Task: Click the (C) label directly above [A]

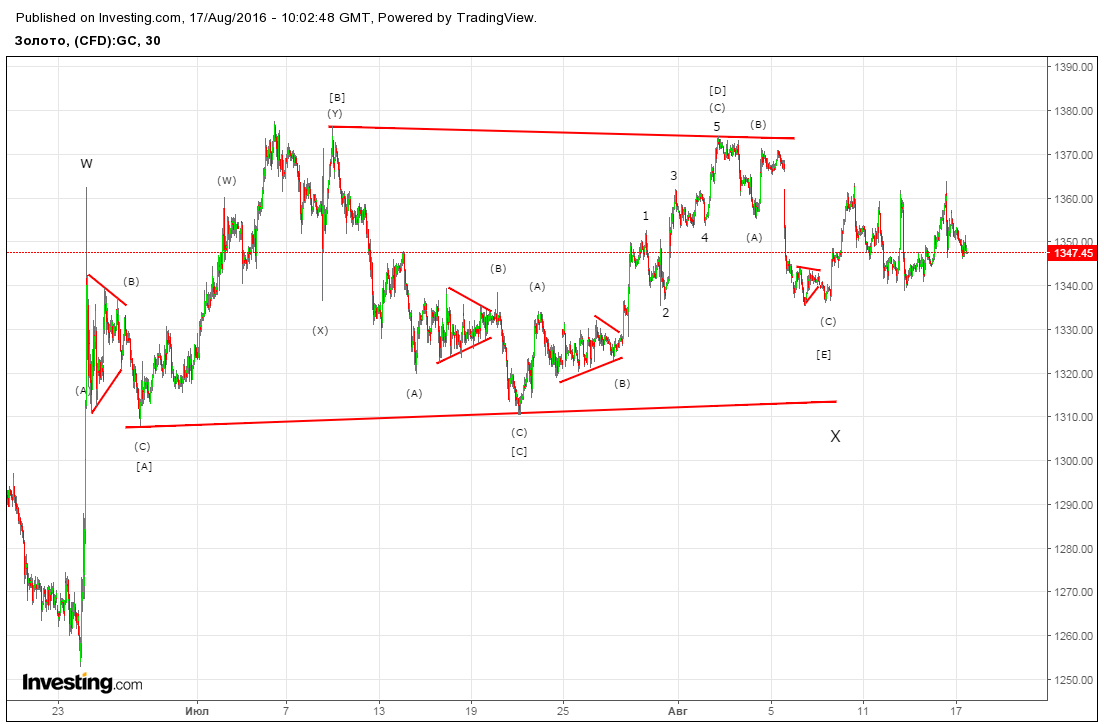Action: pyautogui.click(x=142, y=447)
